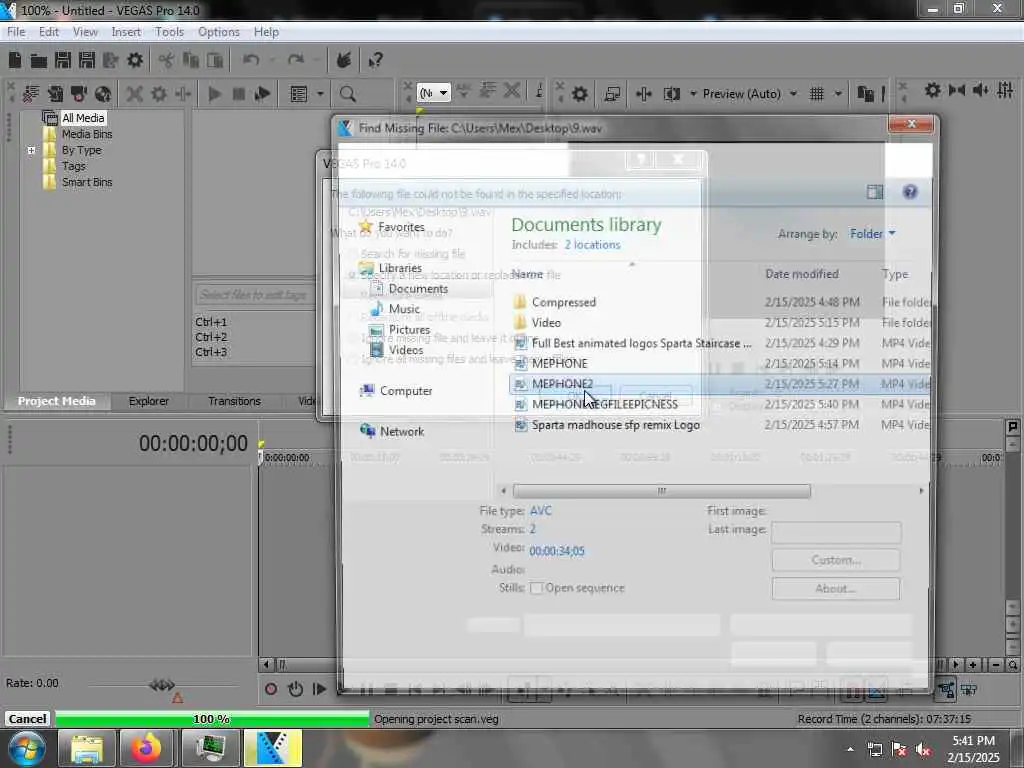The image size is (1024, 768).
Task: Click the Cut scissors icon
Action: 167,61
